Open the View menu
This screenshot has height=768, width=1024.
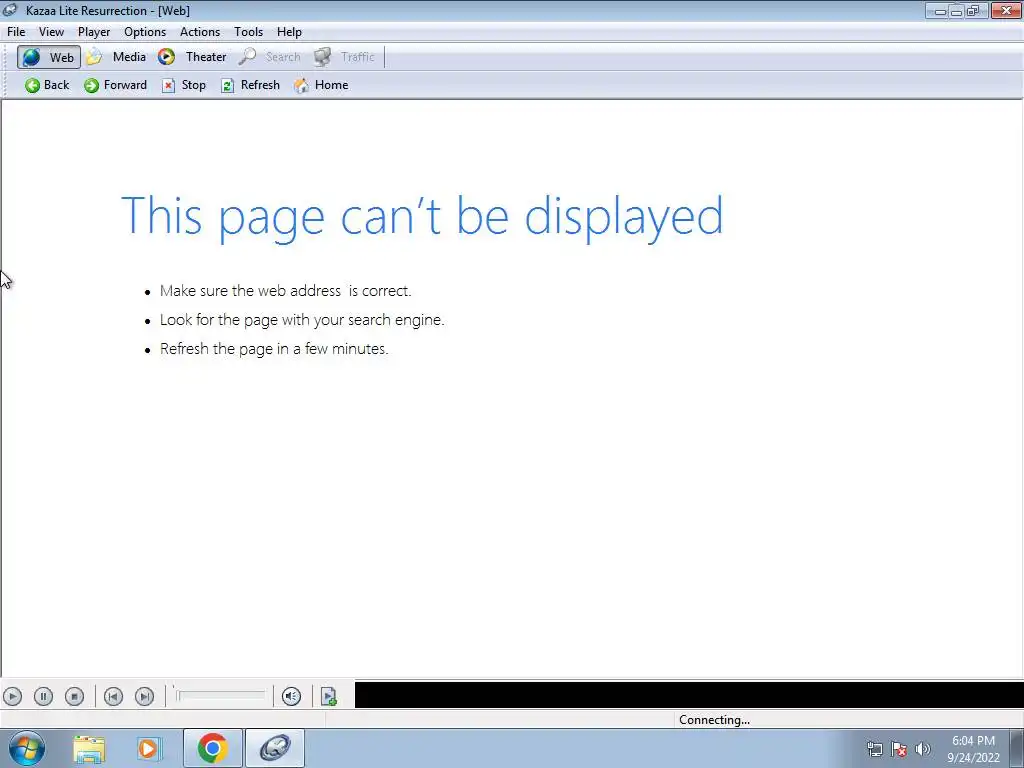[51, 32]
